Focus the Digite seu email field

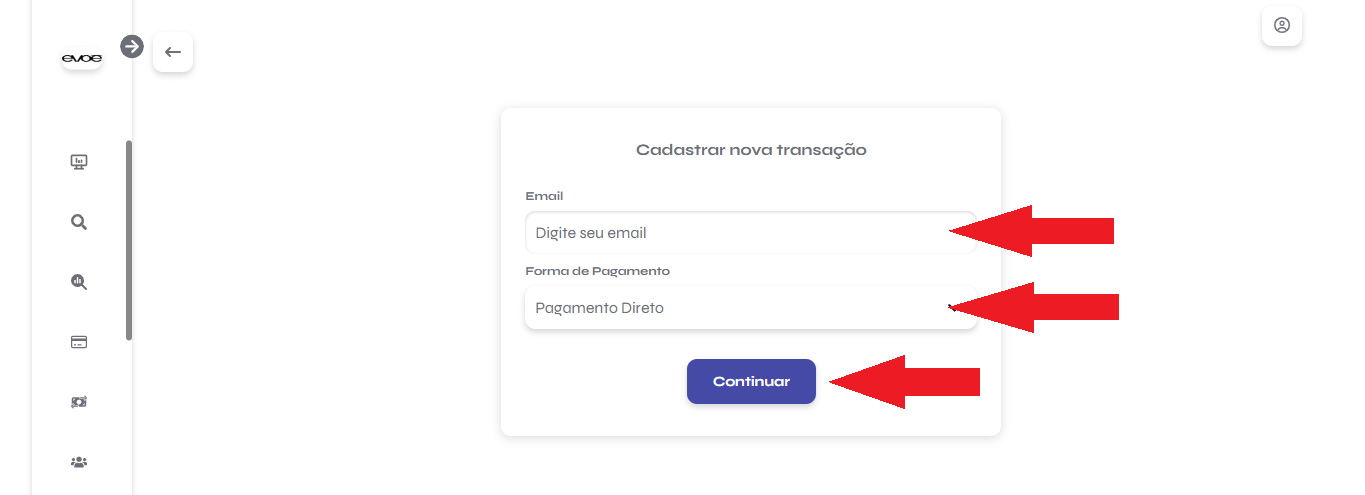[750, 233]
